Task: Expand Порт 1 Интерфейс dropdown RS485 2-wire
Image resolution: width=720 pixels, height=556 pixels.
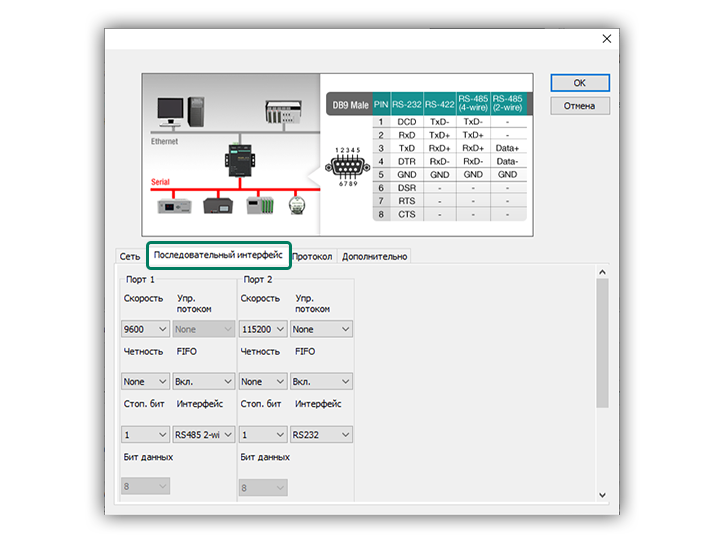Action: (x=204, y=435)
